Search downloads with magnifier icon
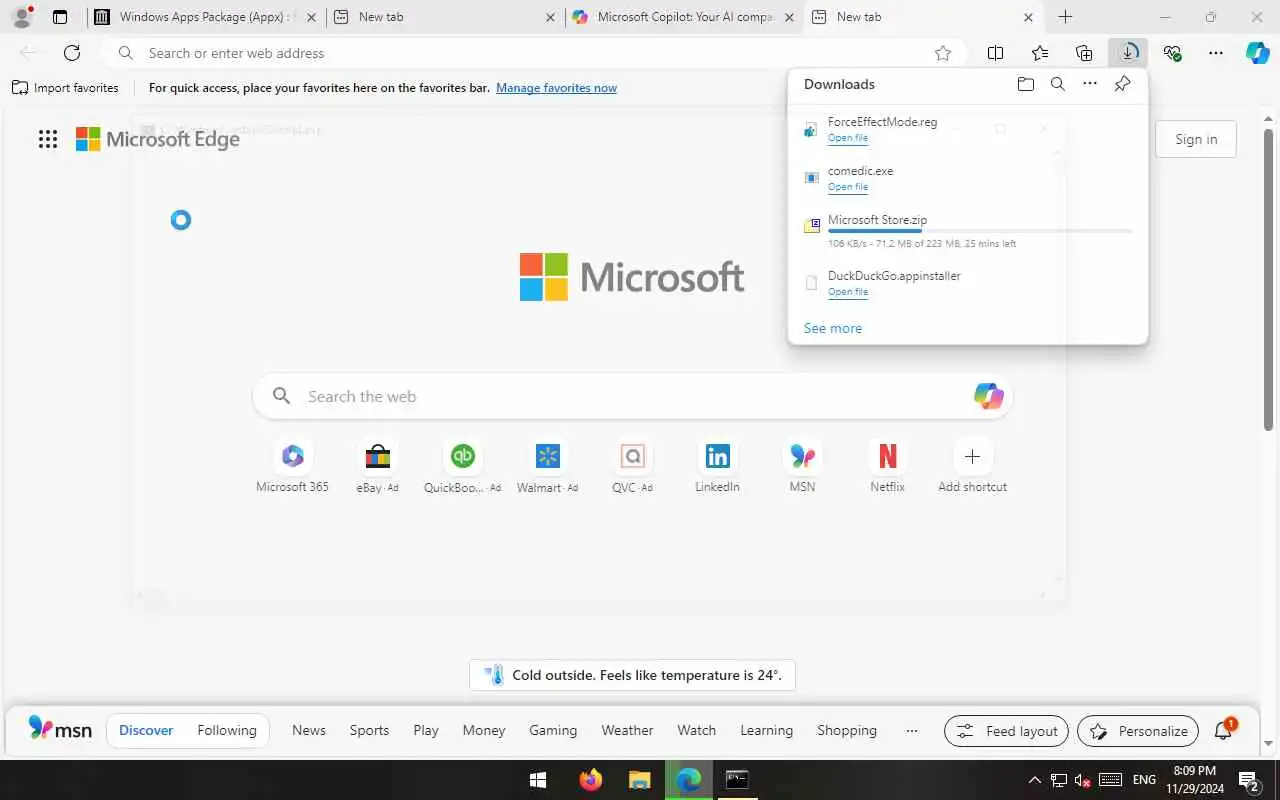Image resolution: width=1280 pixels, height=800 pixels. [1057, 84]
